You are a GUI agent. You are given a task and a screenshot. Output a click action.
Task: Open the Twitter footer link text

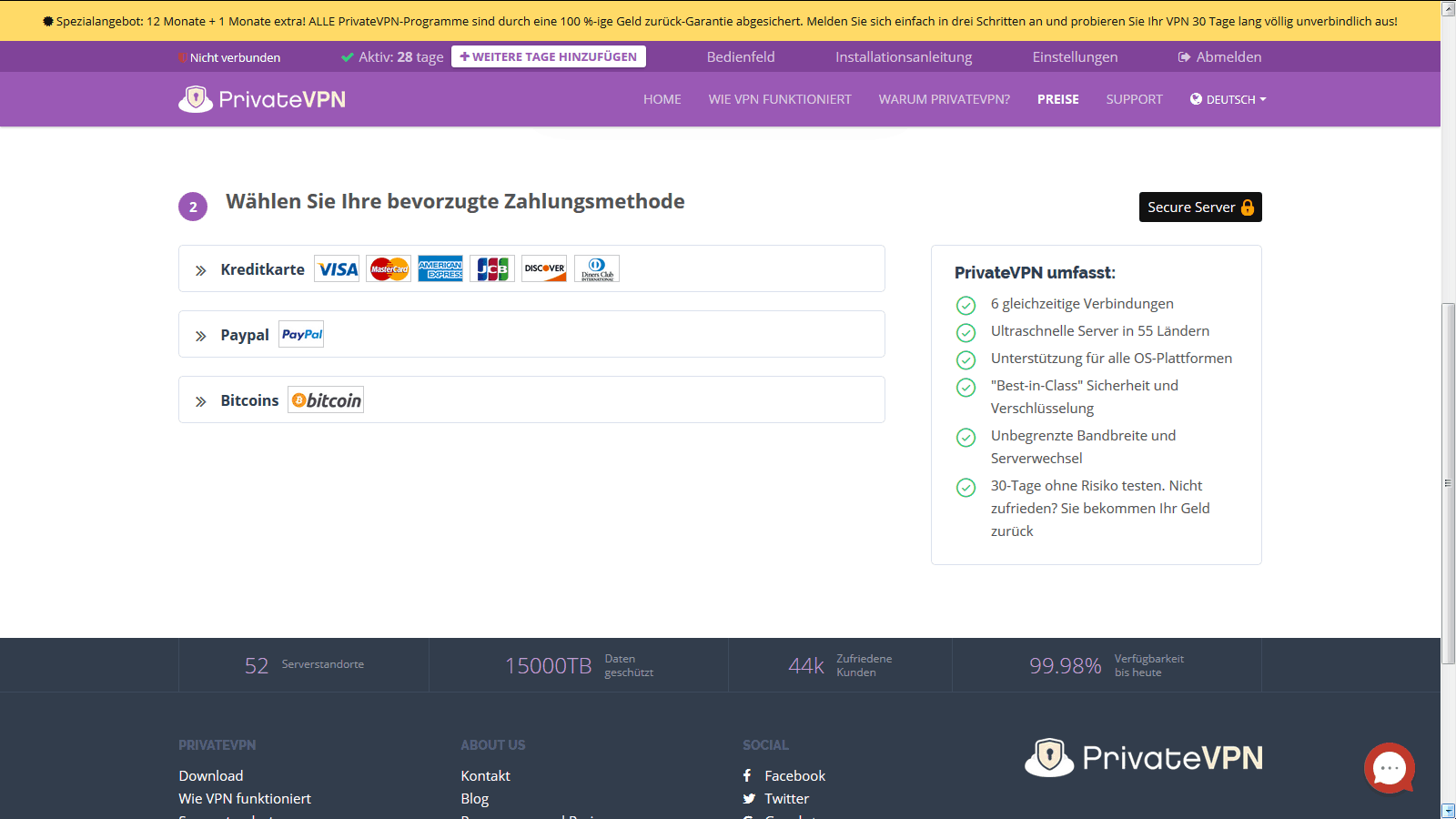786,798
